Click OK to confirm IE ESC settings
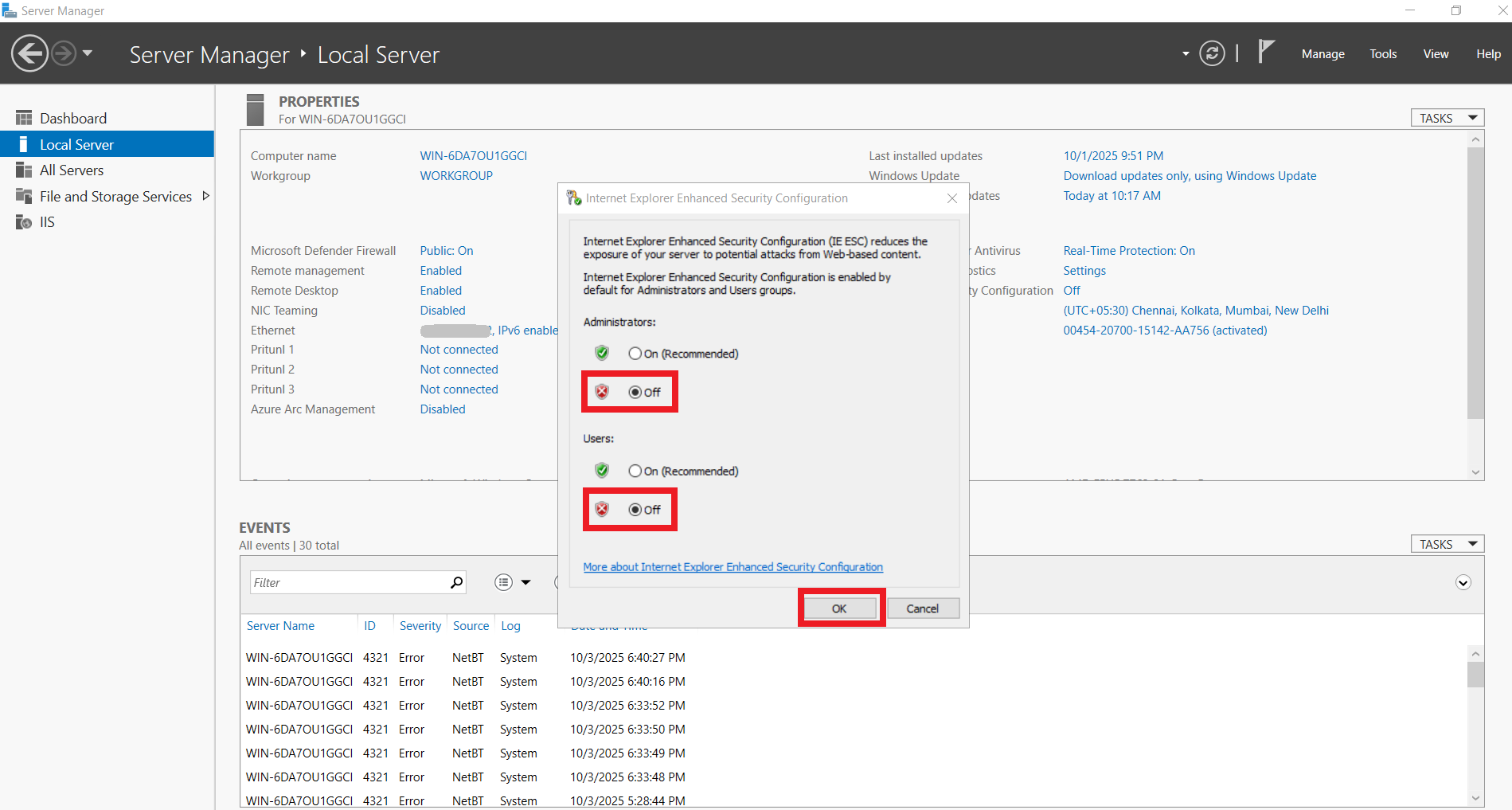The height and width of the screenshot is (810, 1512). tap(839, 608)
